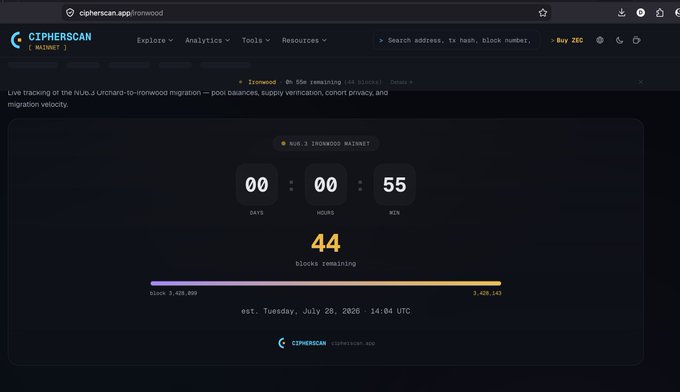Click the NU6.3 IRONWOOD MAINNET badge
The height and width of the screenshot is (392, 680).
(x=326, y=144)
